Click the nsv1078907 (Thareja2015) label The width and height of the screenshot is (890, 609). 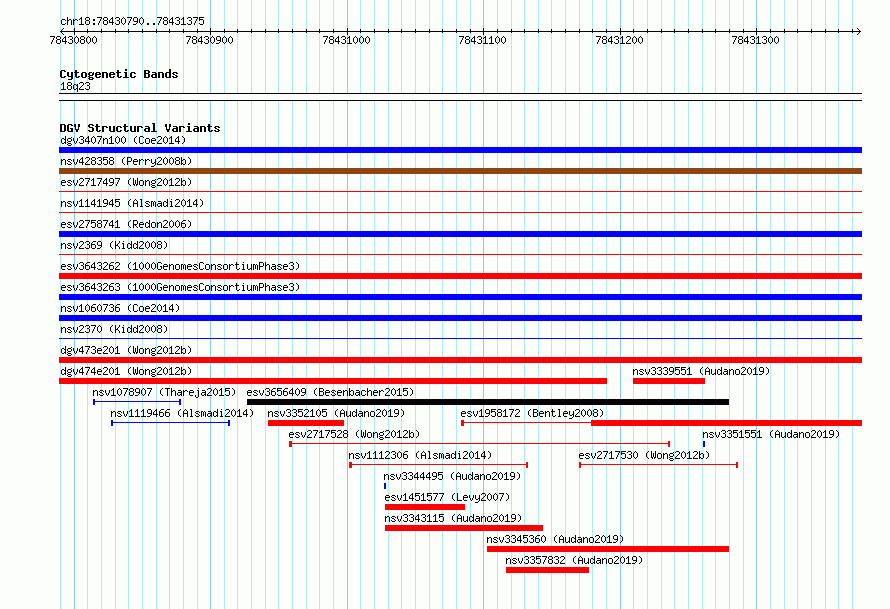coord(164,392)
